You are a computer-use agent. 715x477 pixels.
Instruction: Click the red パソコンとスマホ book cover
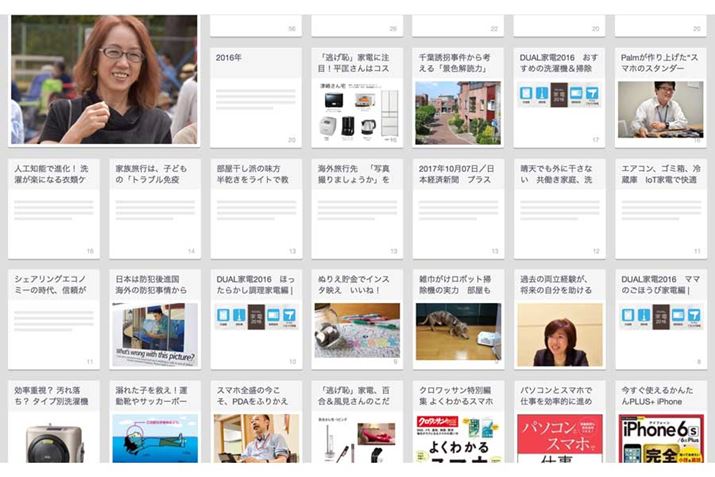coord(560,438)
